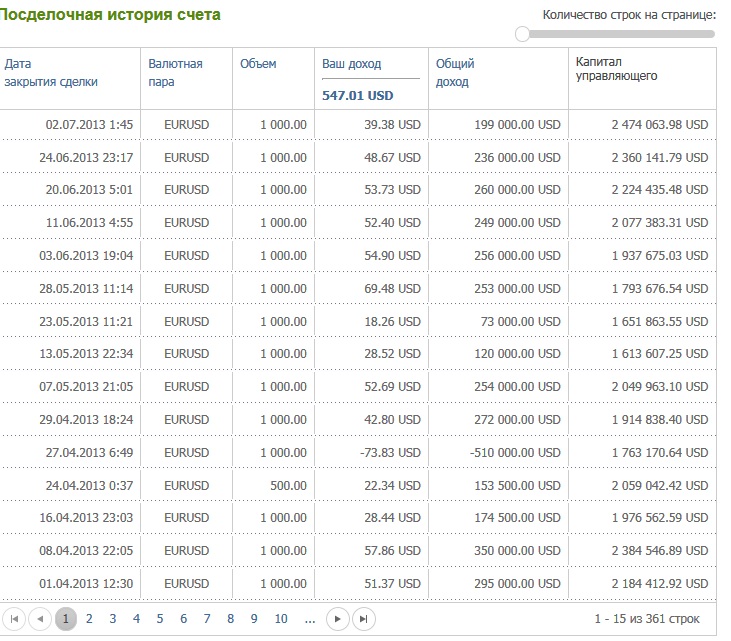Select current page 1 button
The height and width of the screenshot is (641, 731).
[66, 619]
